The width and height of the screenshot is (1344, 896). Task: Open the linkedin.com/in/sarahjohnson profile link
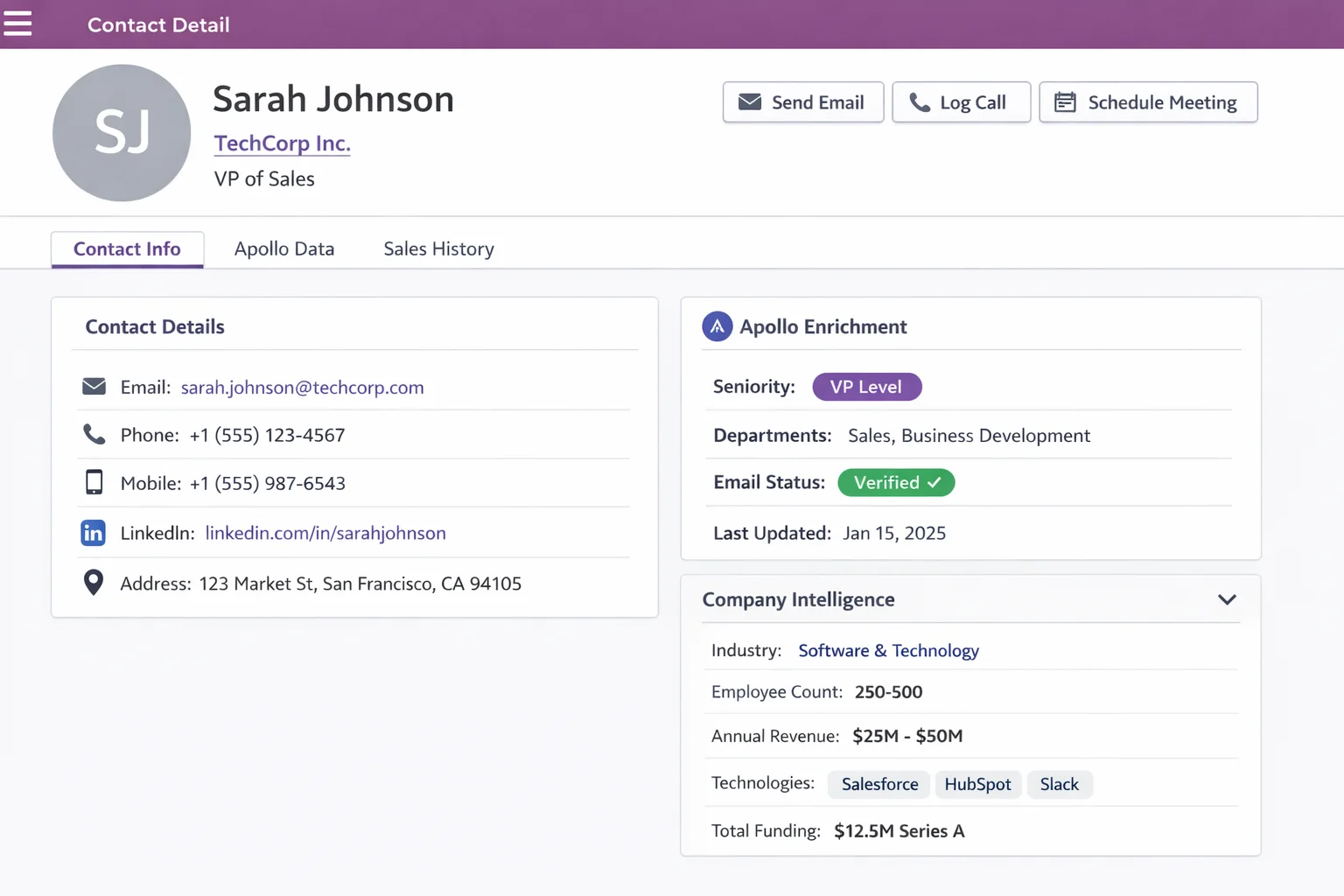(325, 533)
